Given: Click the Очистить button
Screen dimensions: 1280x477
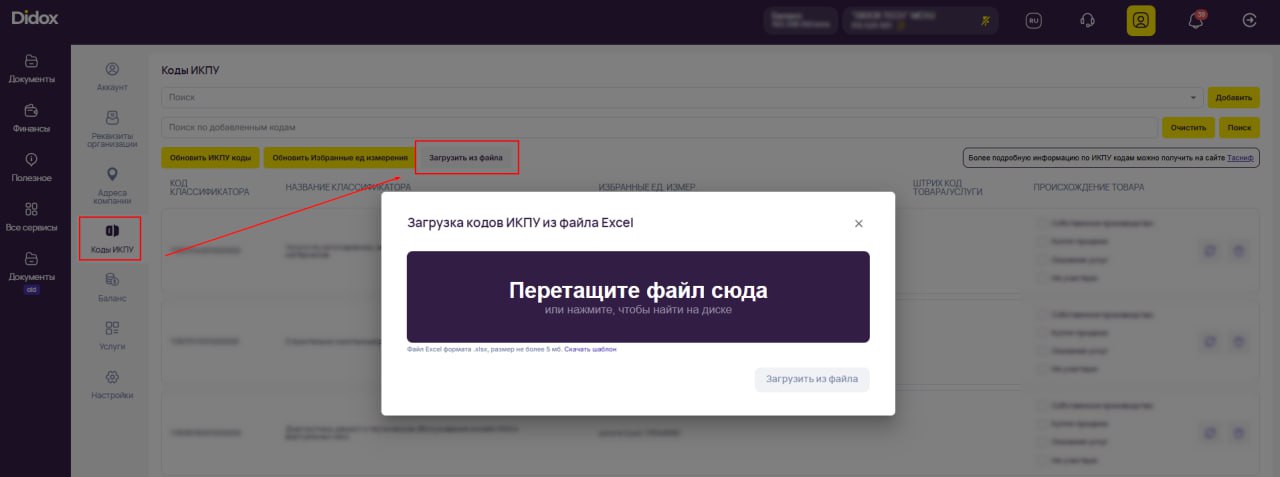Looking at the screenshot, I should pos(1188,127).
